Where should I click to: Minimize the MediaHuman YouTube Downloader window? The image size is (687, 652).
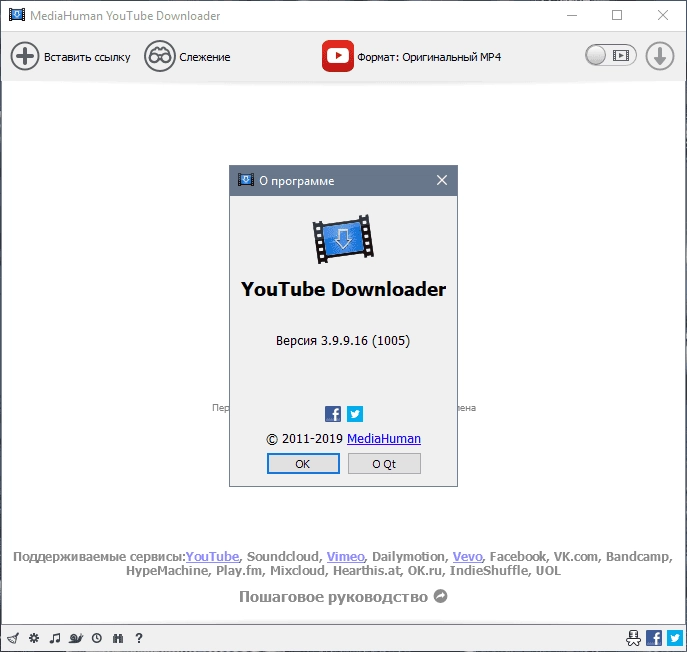(572, 15)
